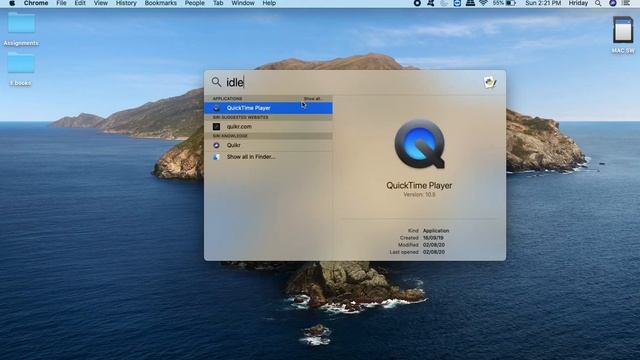This screenshot has height=360, width=640.
Task: Click the Spotlight magnifier in menu bar
Action: (x=598, y=3)
